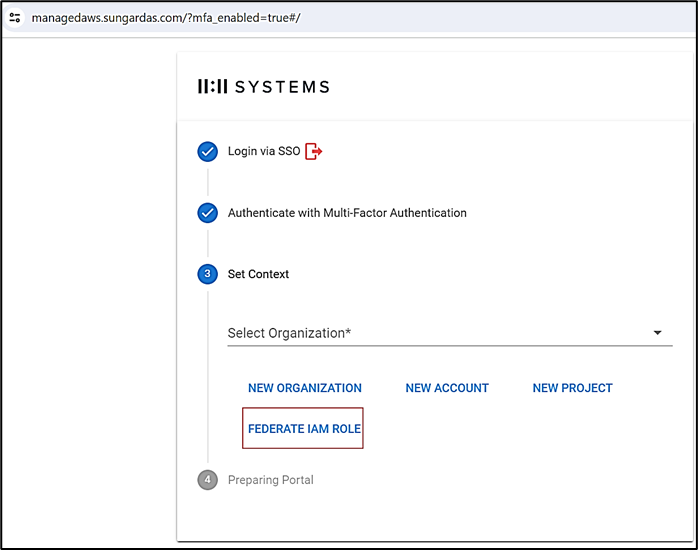This screenshot has width=698, height=550.
Task: Click the FEDERATE IAM ROLE button
Action: tap(304, 429)
